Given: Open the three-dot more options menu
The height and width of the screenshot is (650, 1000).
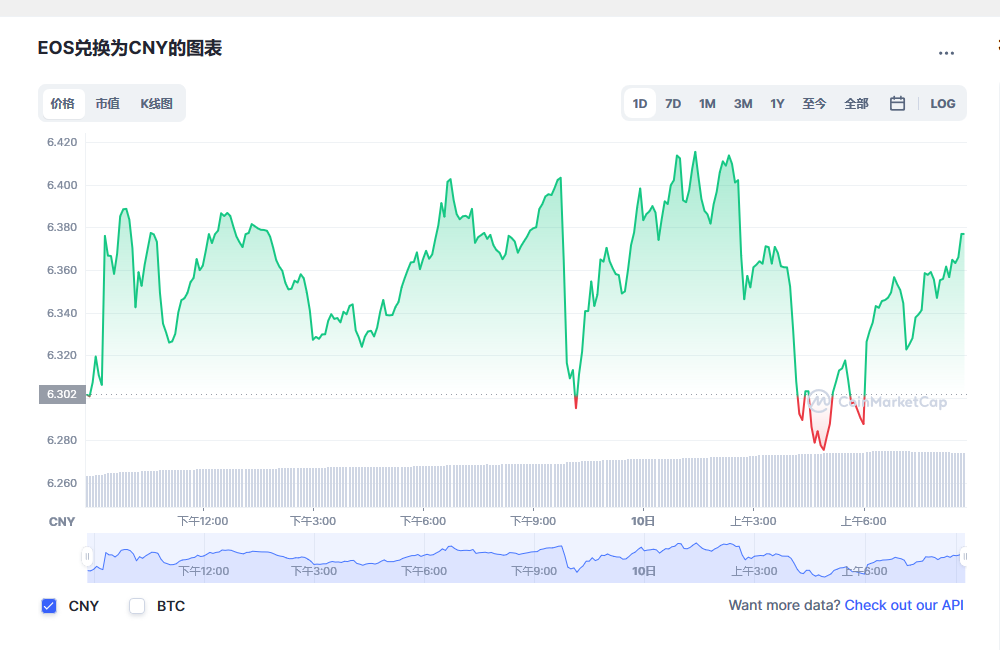Looking at the screenshot, I should click(x=946, y=53).
